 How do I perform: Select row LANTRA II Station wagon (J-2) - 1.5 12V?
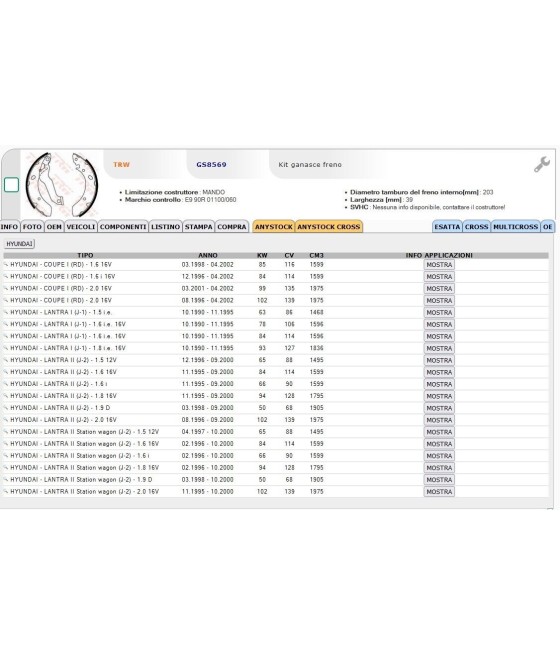tap(276, 432)
